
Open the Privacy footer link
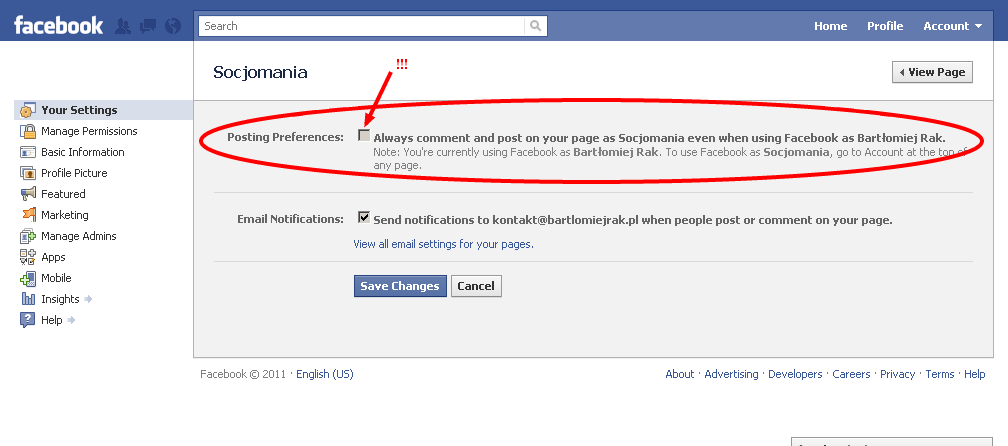coord(897,374)
